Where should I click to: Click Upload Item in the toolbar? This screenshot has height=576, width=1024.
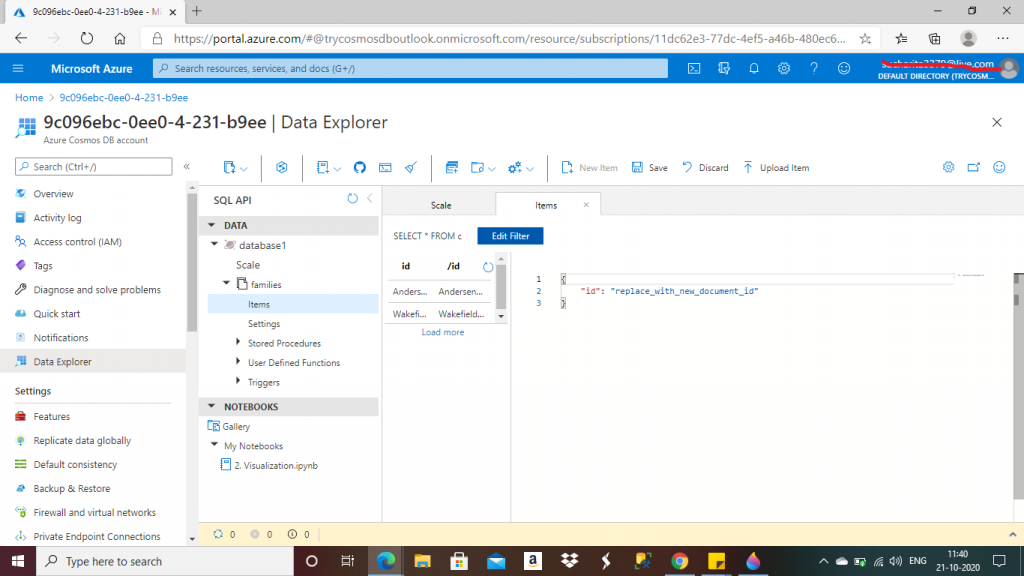pos(776,168)
